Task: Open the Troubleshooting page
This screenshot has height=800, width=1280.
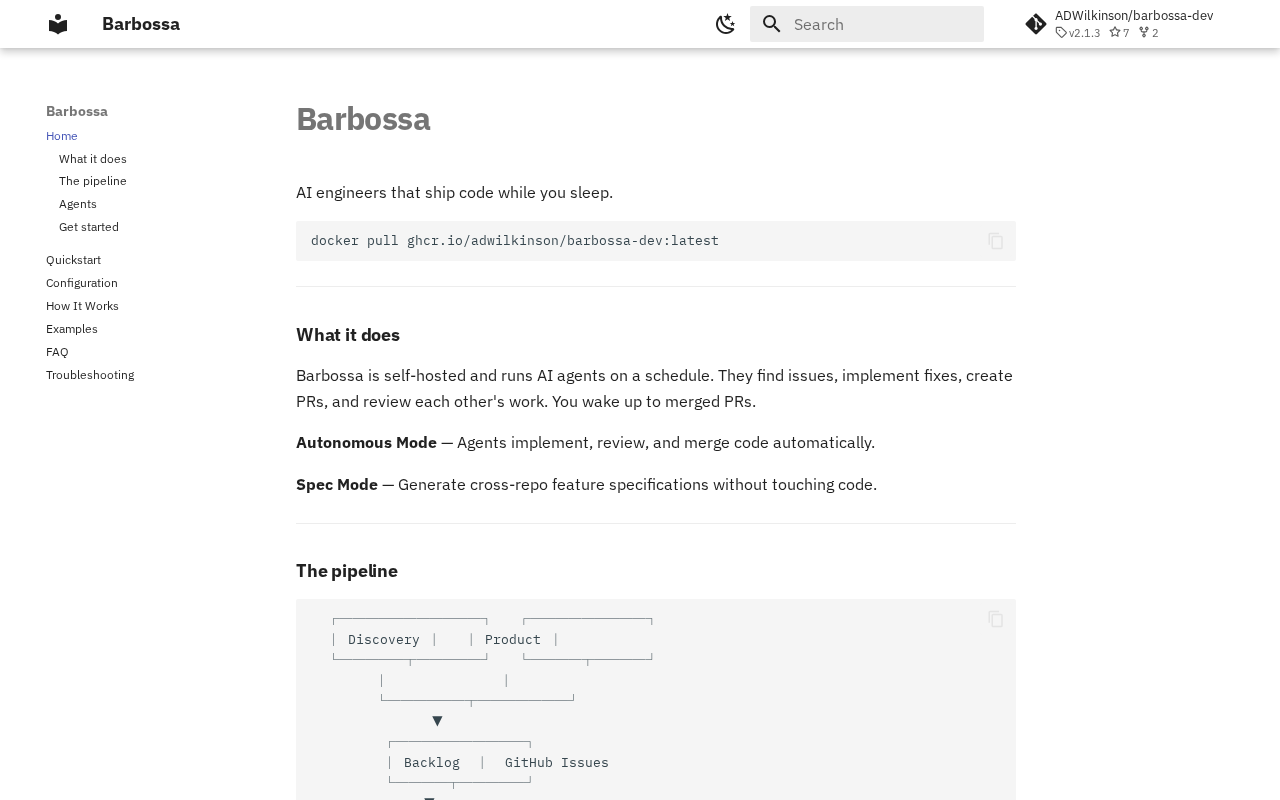Action: pyautogui.click(x=90, y=375)
